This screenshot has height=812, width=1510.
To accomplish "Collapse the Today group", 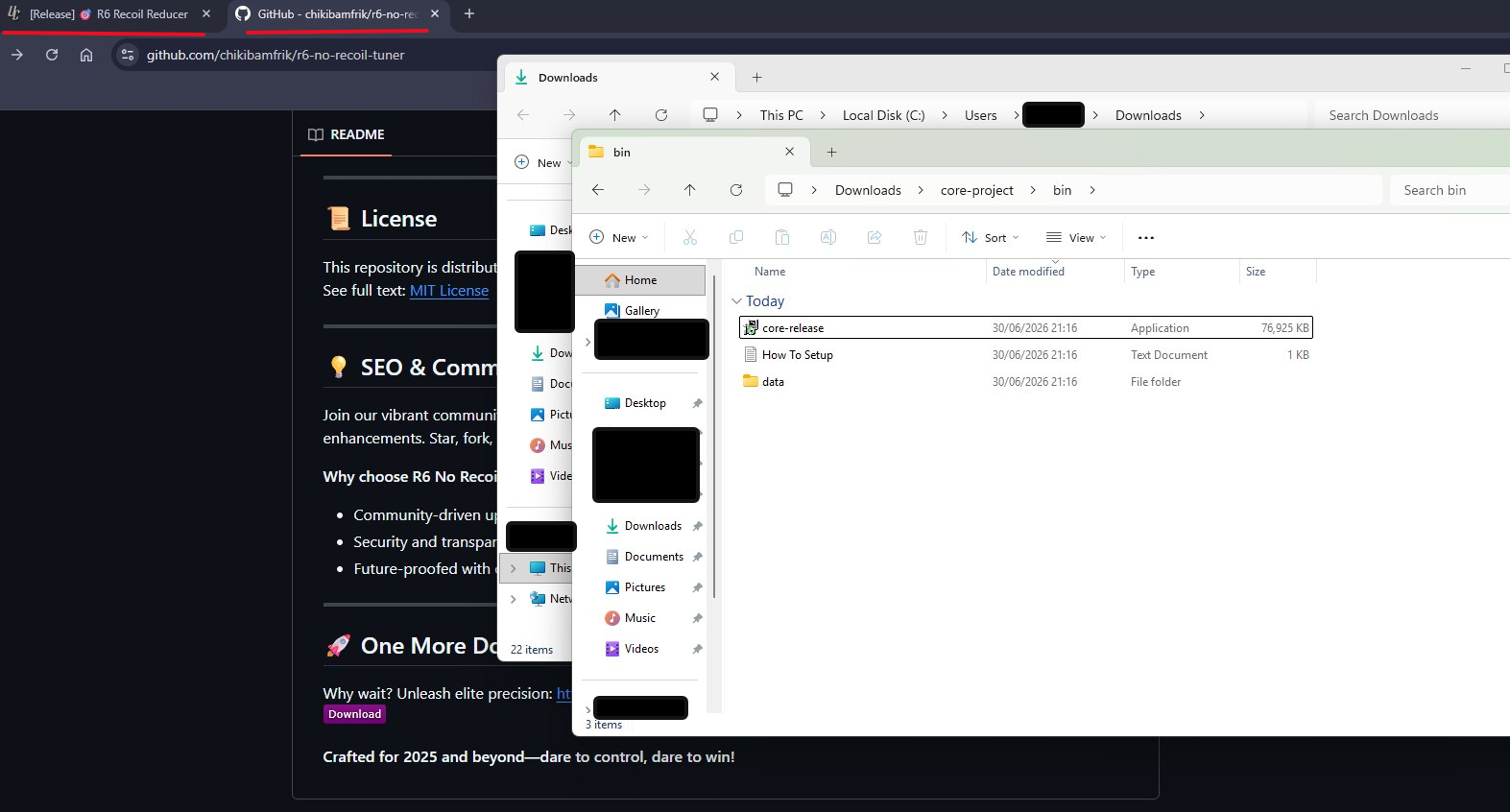I will tap(736, 301).
